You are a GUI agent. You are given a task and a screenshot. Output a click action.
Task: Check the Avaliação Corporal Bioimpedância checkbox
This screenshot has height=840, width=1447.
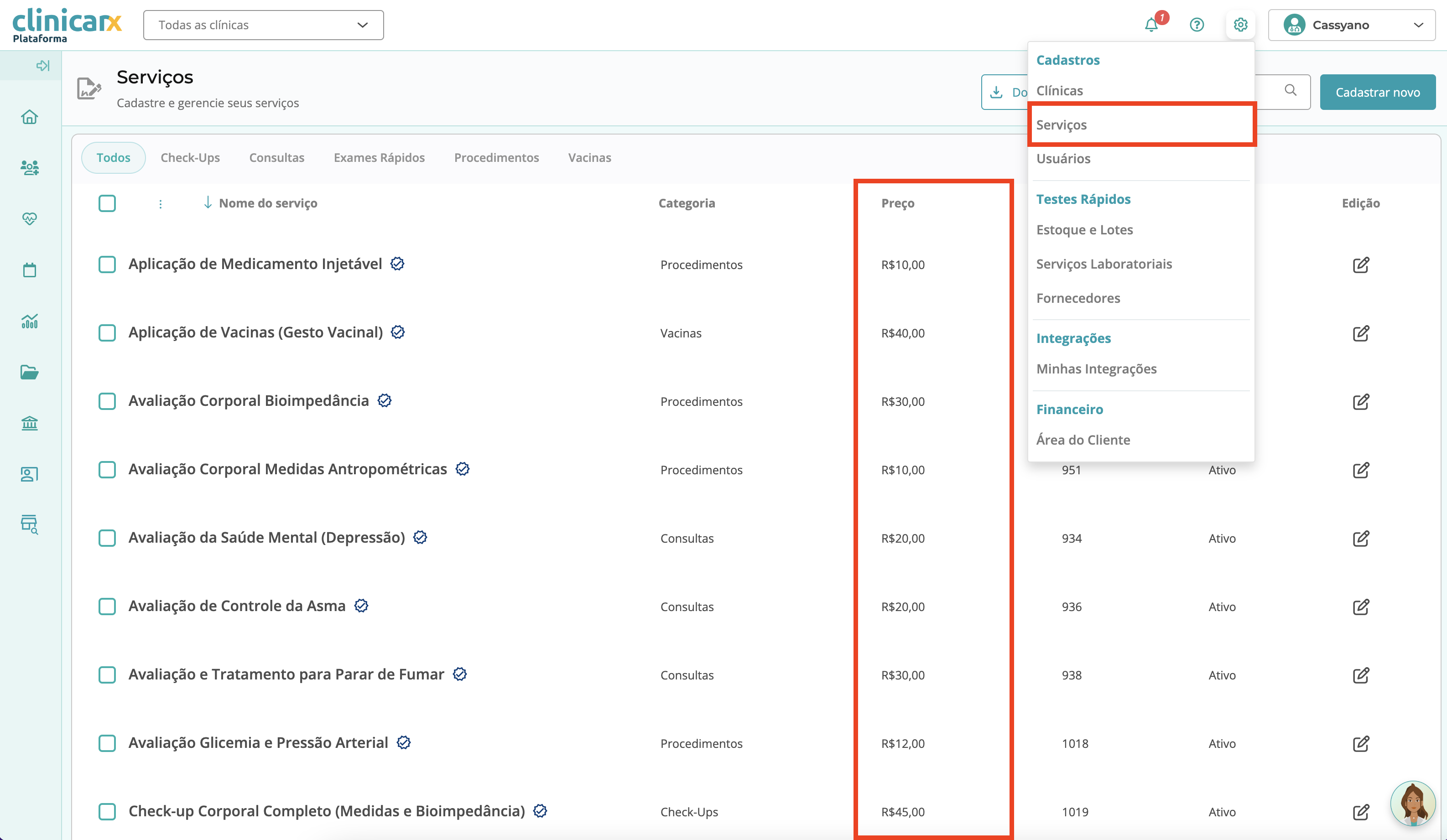[107, 401]
